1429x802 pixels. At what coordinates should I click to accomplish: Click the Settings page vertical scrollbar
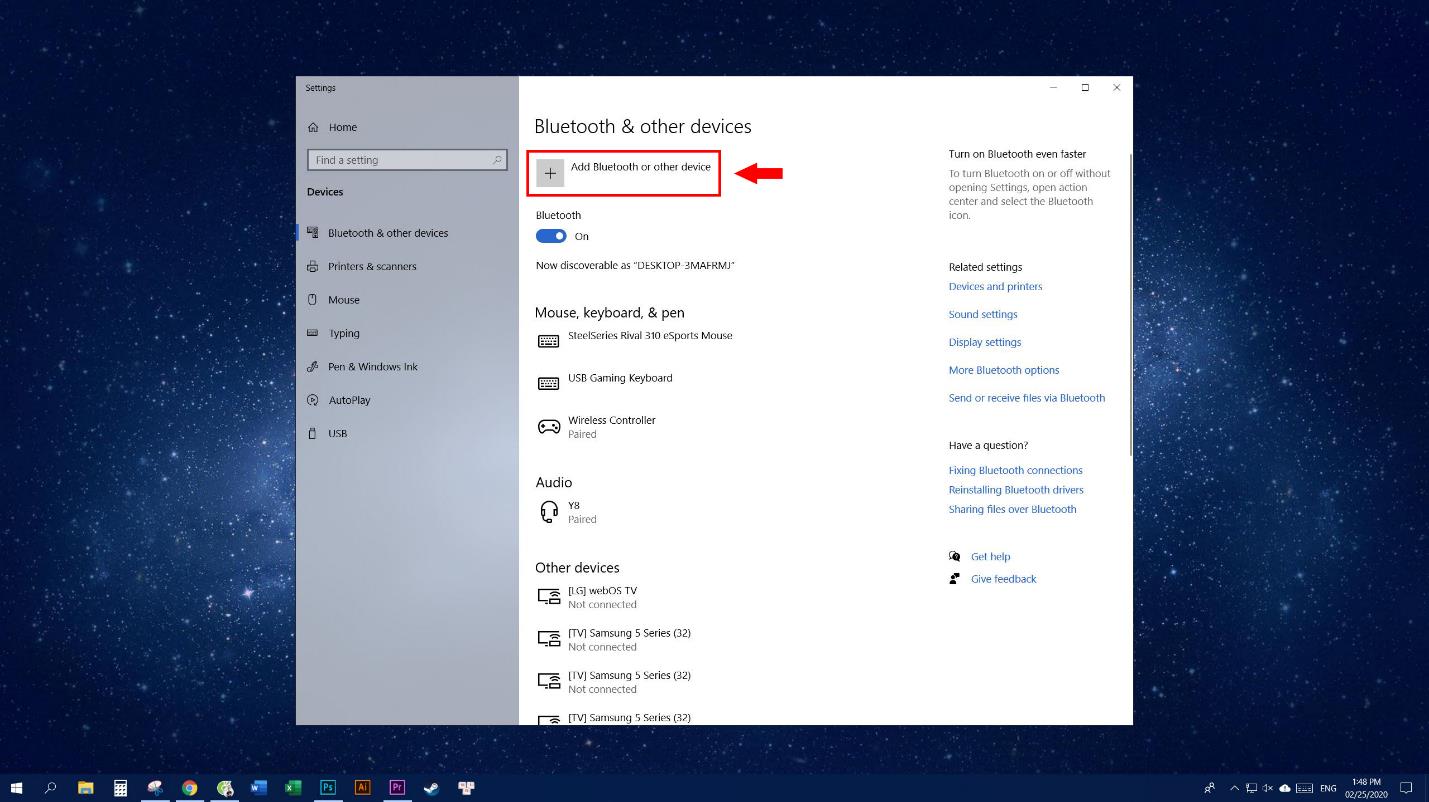pos(1130,305)
